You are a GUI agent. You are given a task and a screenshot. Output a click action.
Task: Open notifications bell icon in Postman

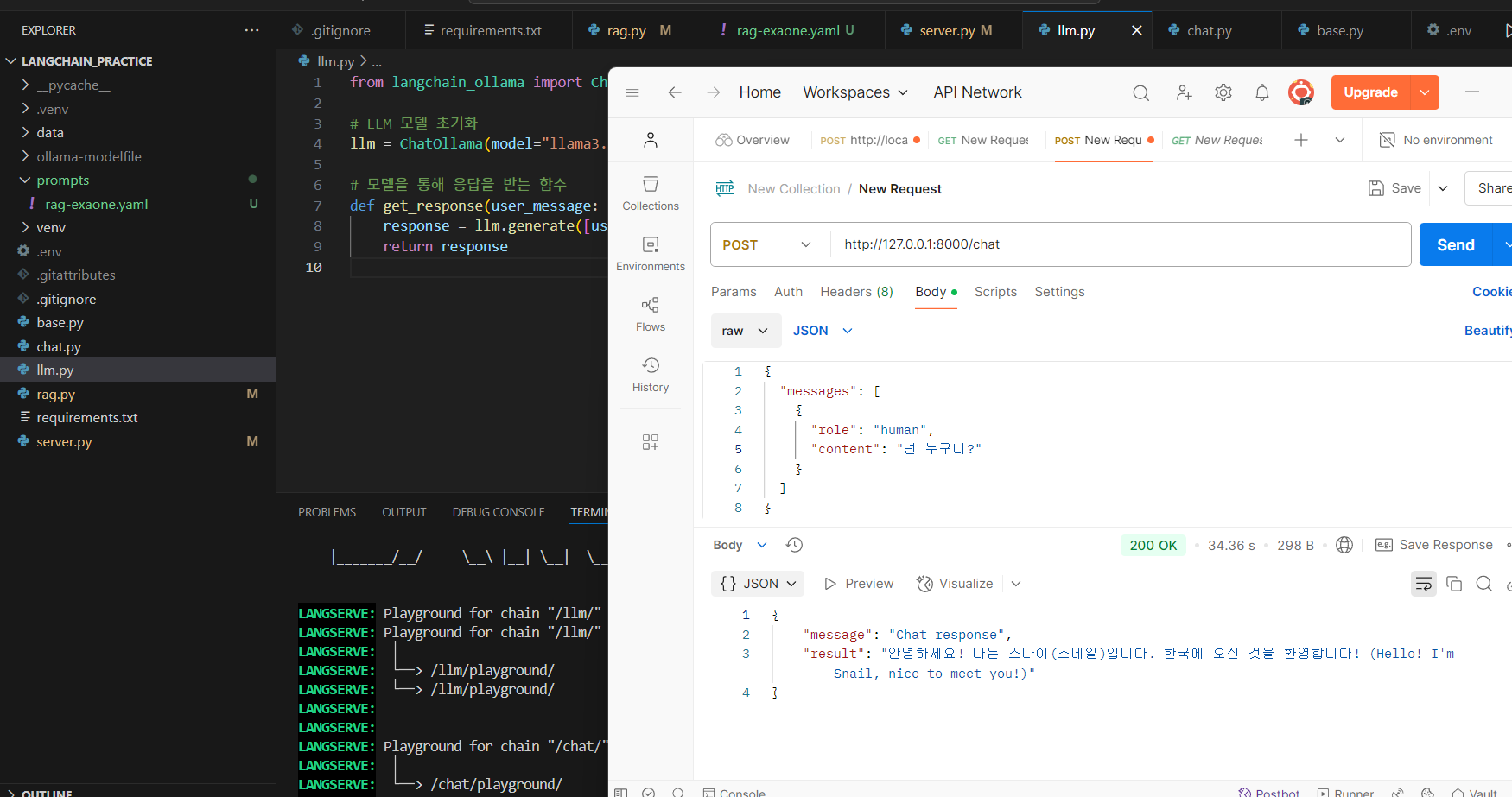coord(1262,92)
